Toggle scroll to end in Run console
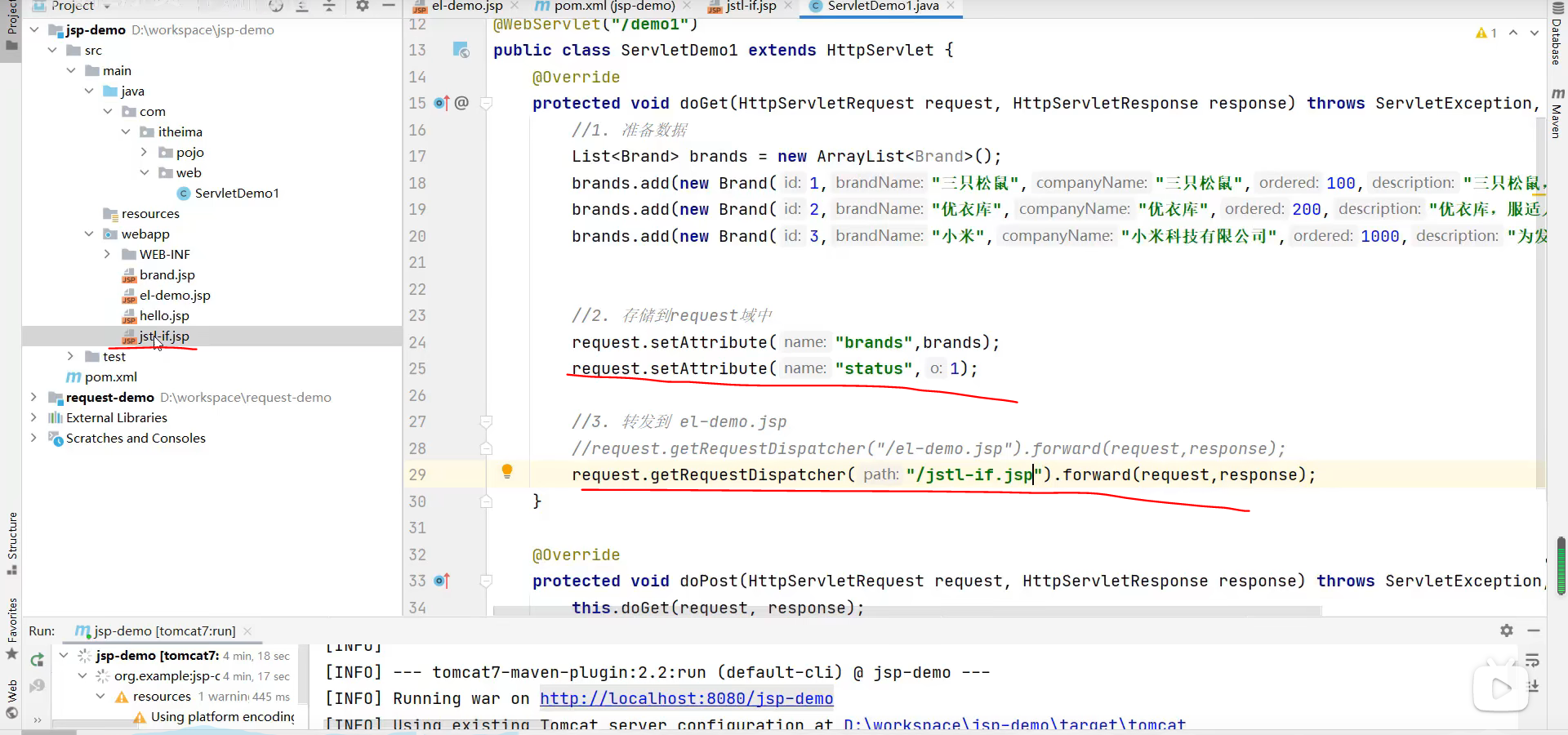Screen dimensions: 1568x735 tap(1533, 686)
